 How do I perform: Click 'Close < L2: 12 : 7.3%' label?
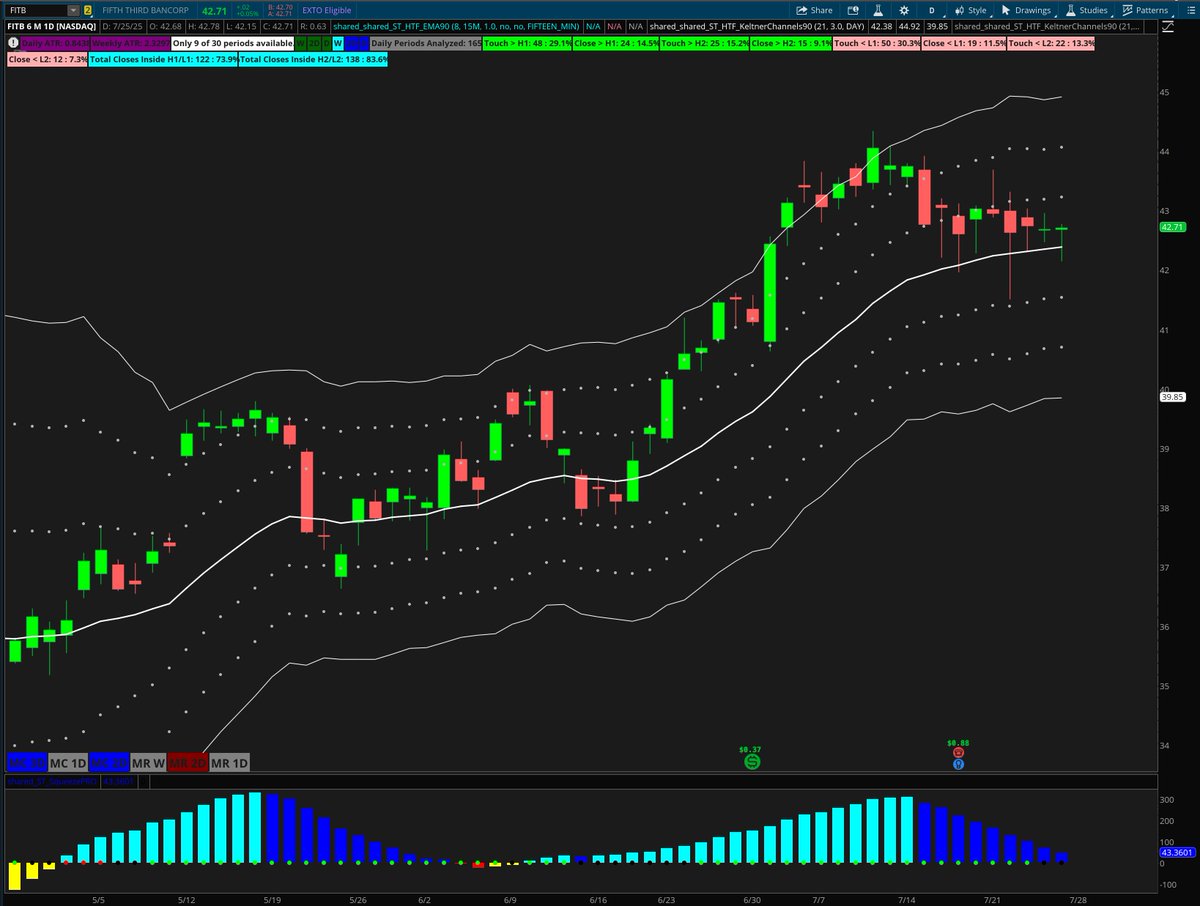[x=48, y=60]
